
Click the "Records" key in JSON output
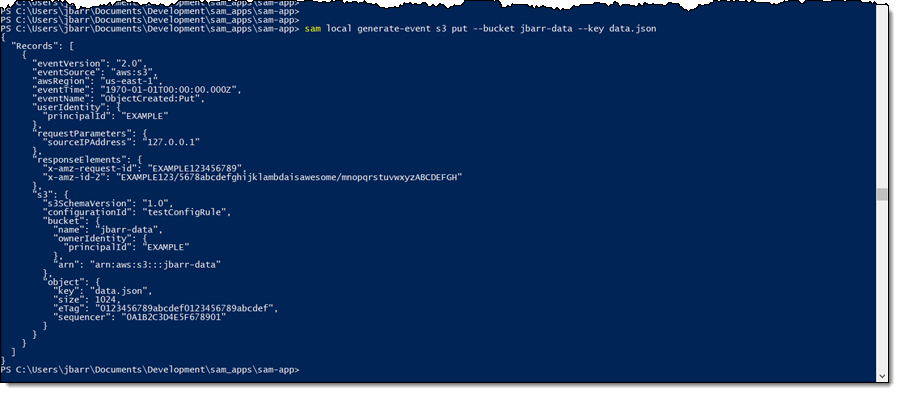(35, 46)
